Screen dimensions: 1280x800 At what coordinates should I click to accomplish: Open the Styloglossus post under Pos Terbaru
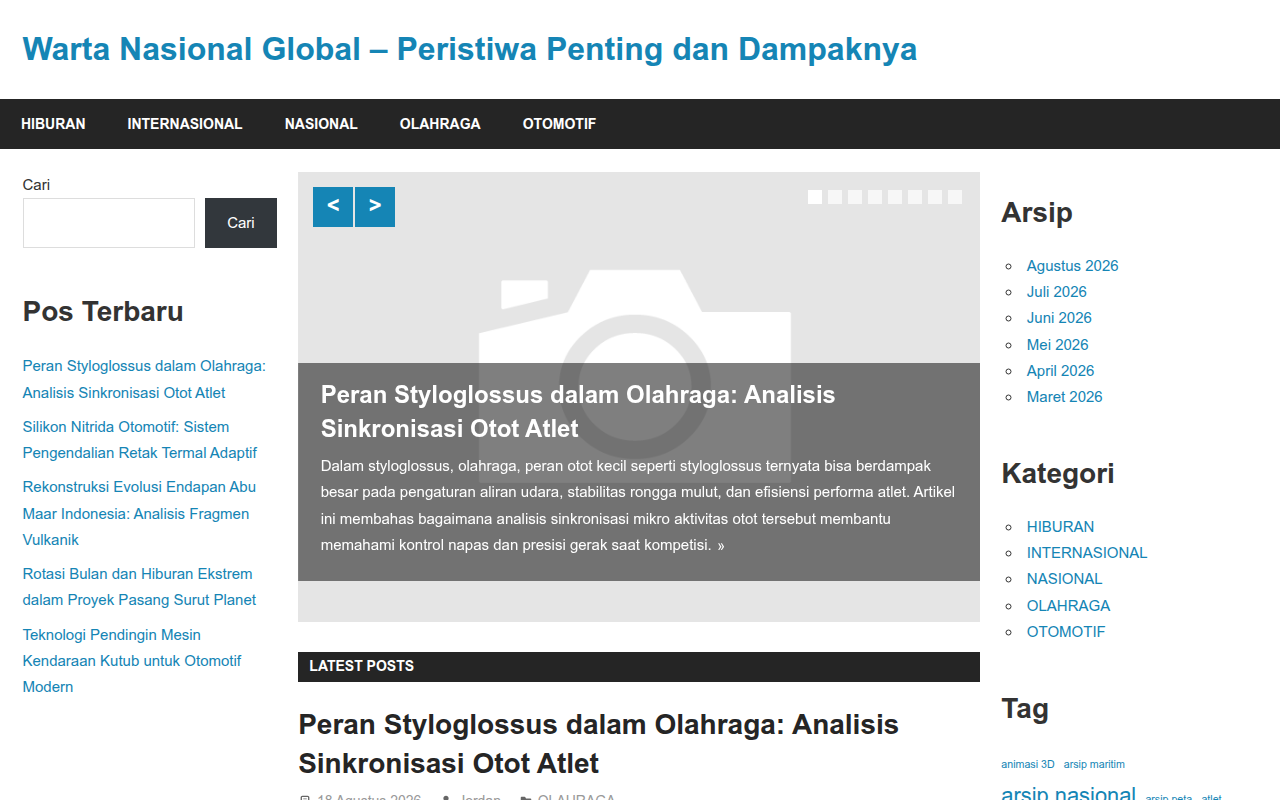pos(144,379)
